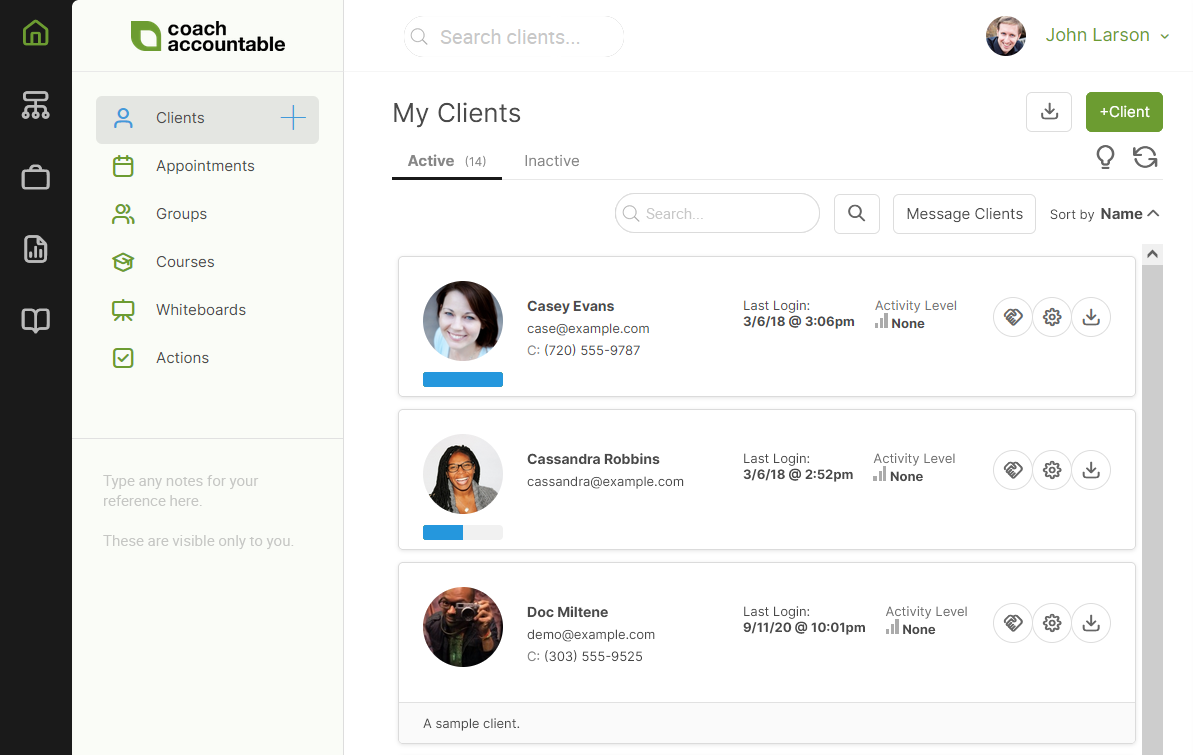Open the library book icon in left rail
The width and height of the screenshot is (1193, 755).
click(x=35, y=320)
